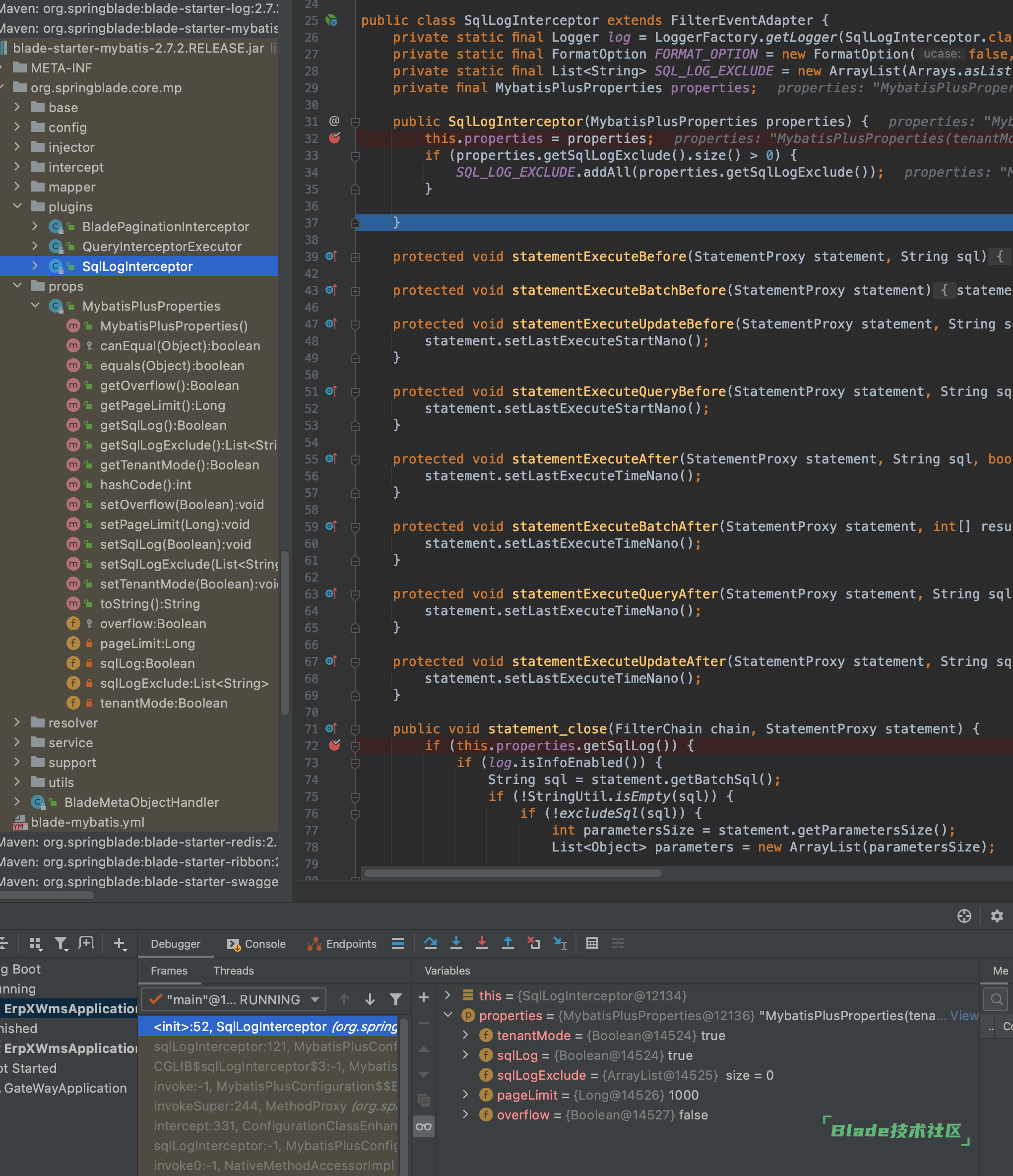1013x1176 pixels.
Task: Click the Step Into debugger icon
Action: pos(456,943)
